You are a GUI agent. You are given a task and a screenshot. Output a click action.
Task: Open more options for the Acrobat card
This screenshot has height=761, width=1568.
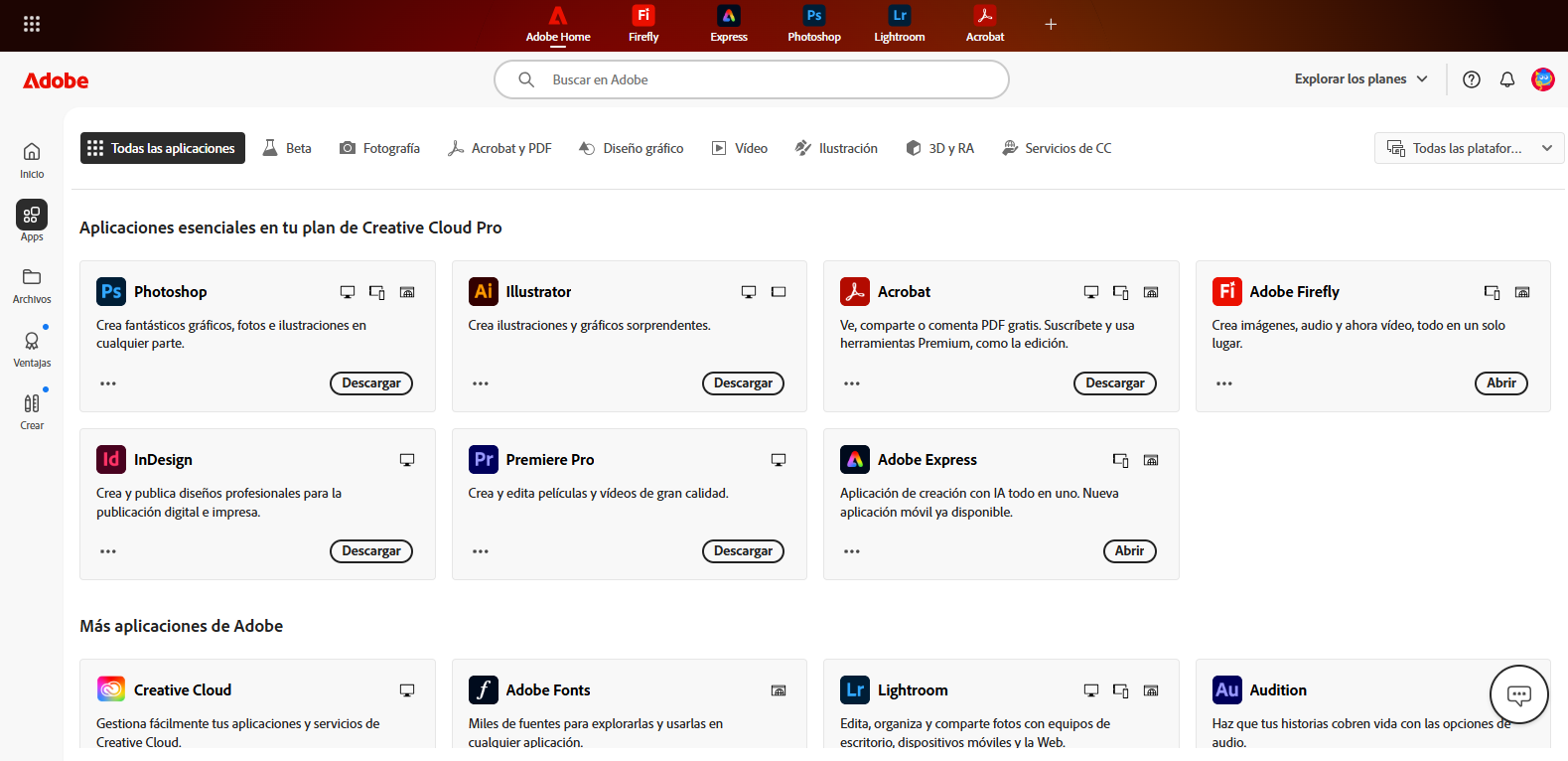click(852, 383)
